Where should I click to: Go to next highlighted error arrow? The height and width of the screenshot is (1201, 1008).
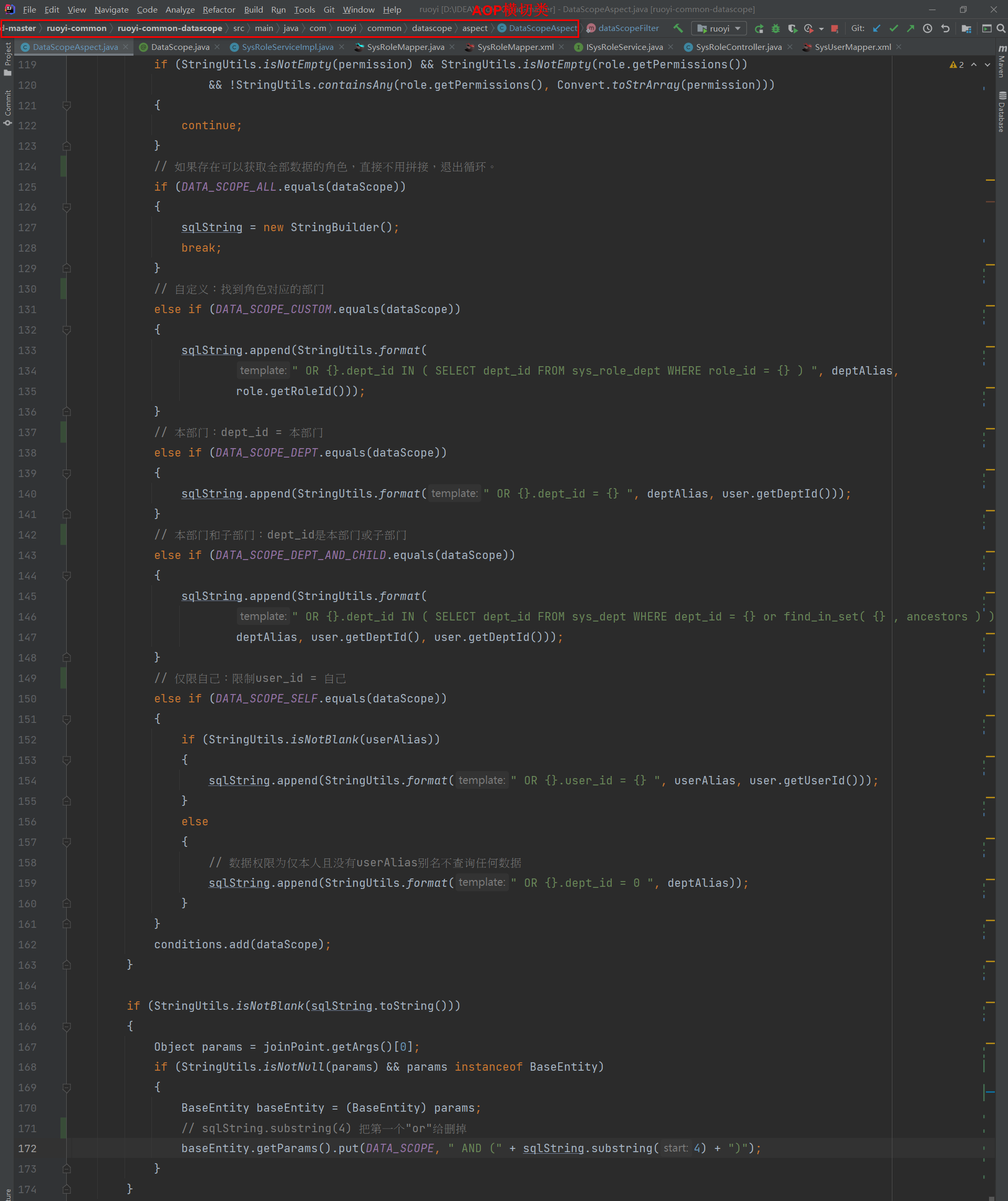(x=988, y=65)
